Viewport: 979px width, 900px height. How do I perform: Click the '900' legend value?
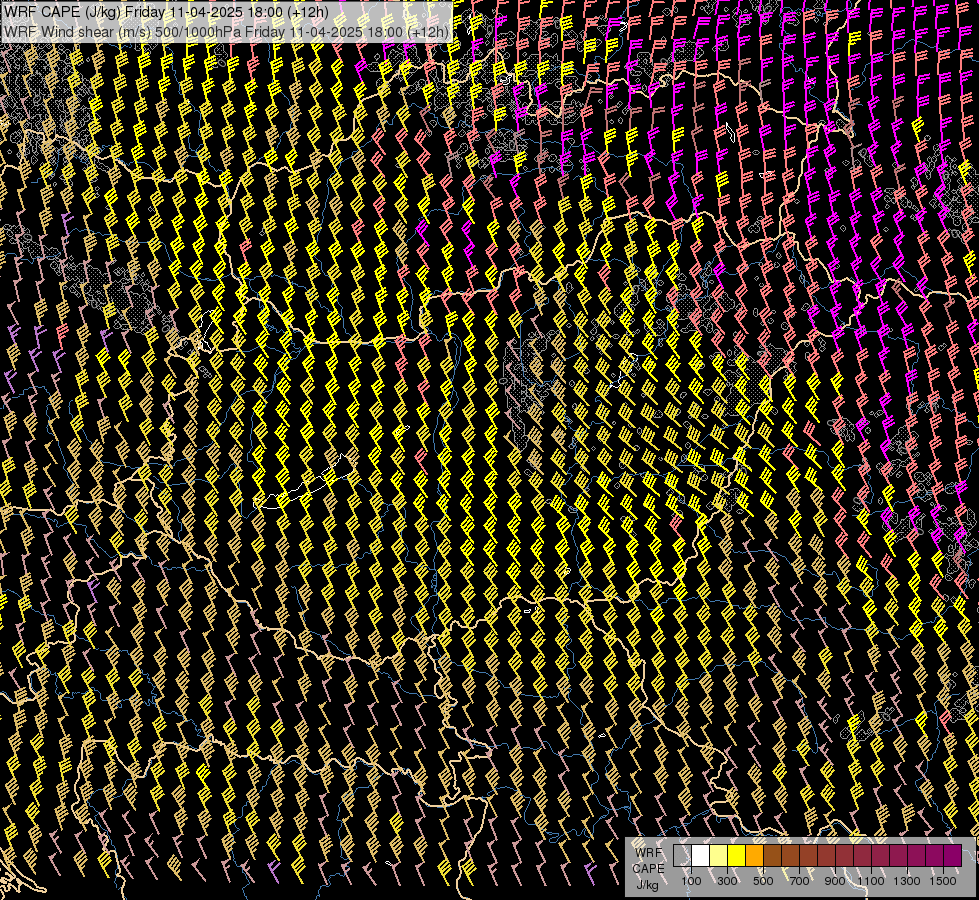click(x=835, y=881)
